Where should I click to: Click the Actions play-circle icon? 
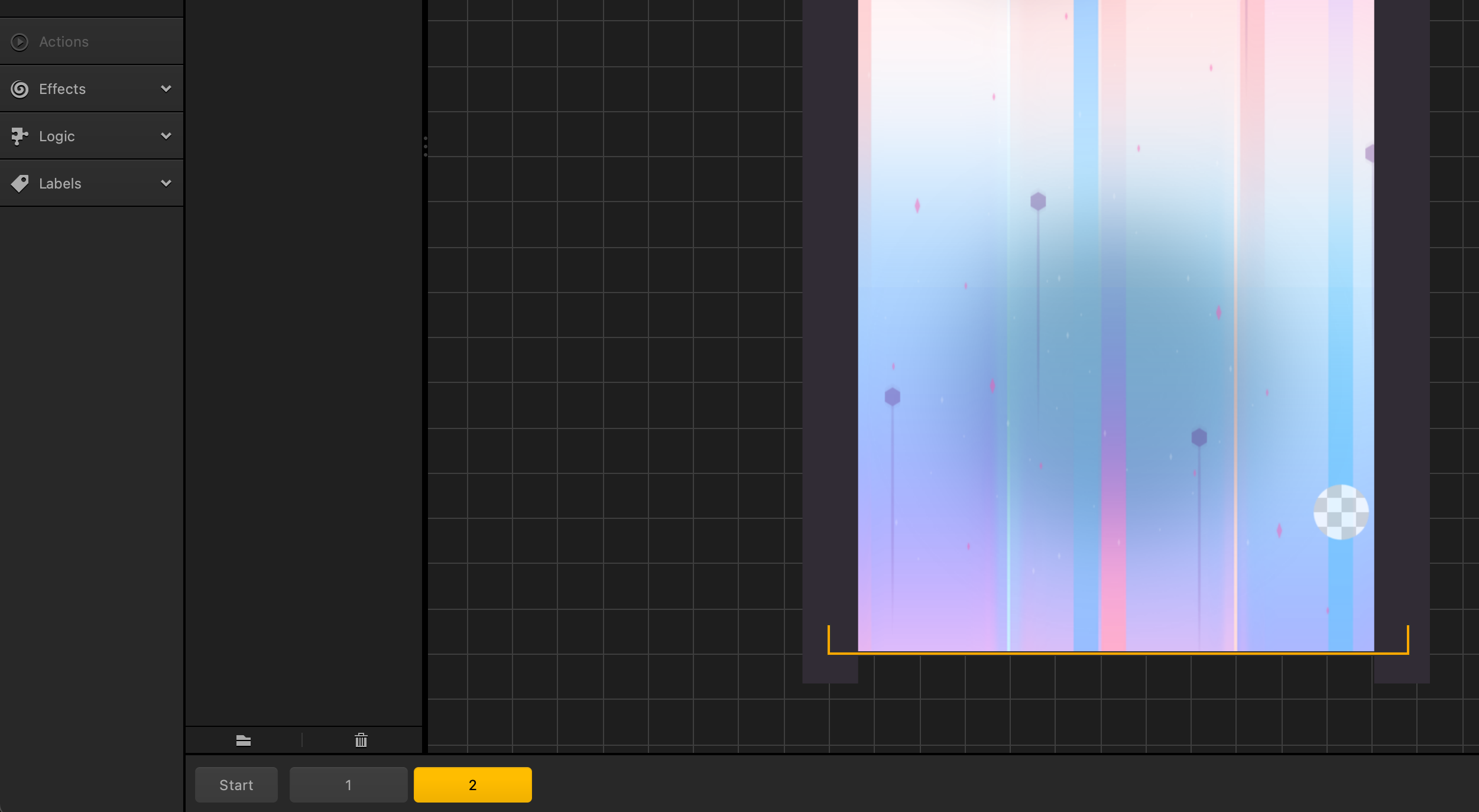(20, 42)
